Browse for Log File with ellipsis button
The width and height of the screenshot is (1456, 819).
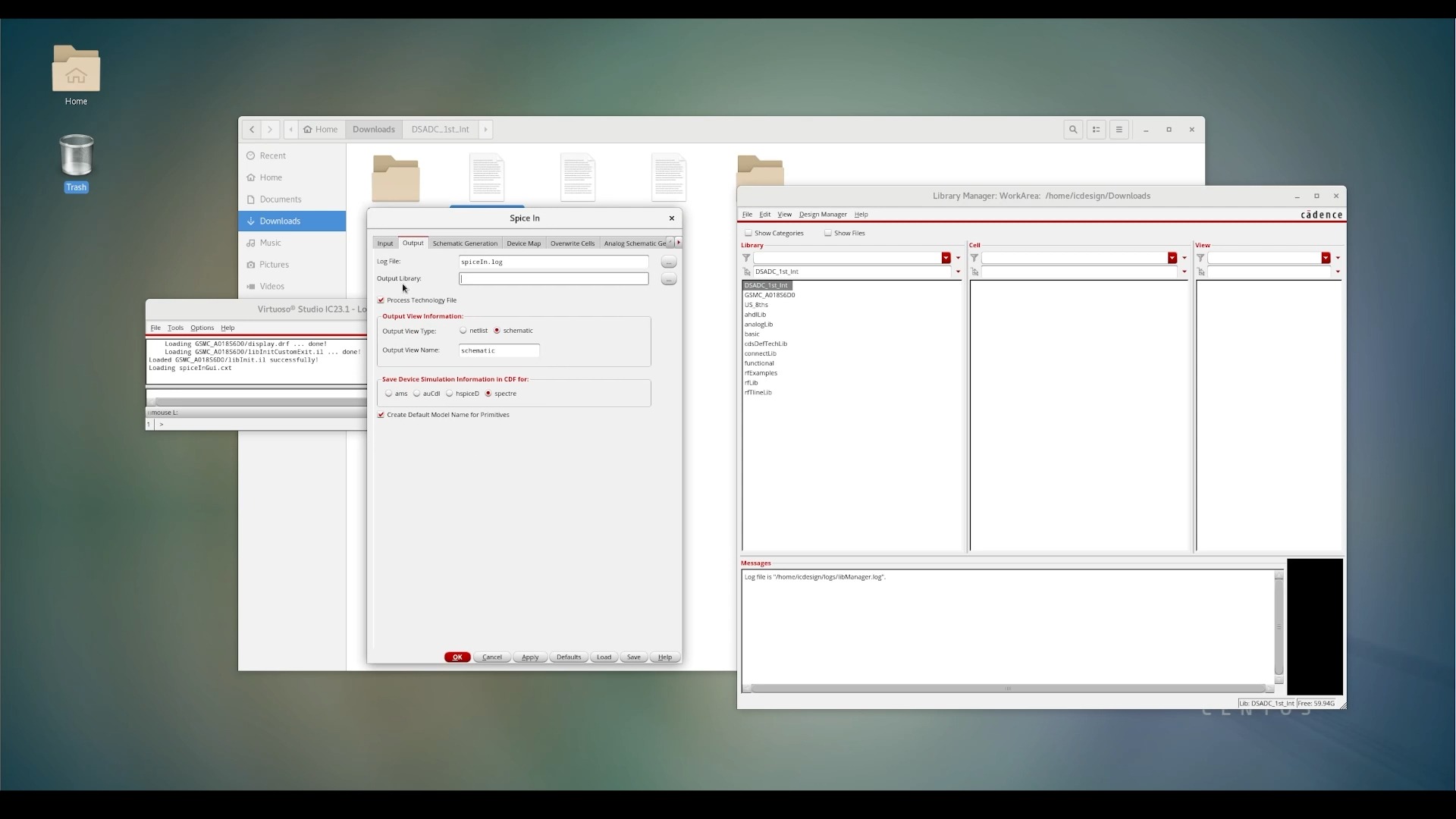[668, 262]
